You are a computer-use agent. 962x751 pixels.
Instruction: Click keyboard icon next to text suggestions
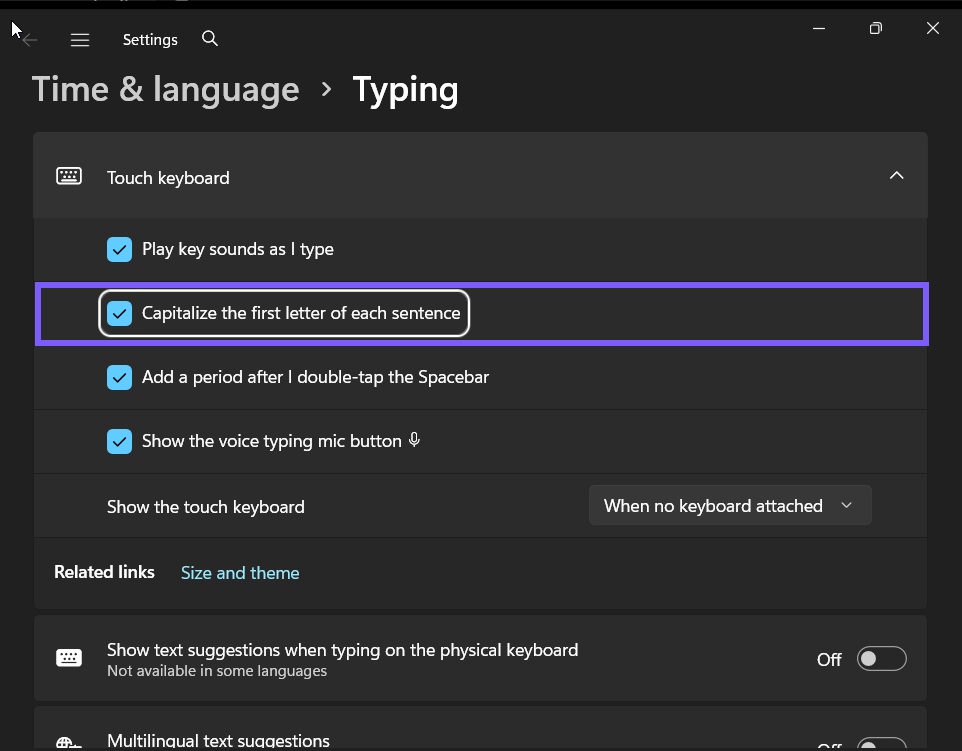click(69, 658)
